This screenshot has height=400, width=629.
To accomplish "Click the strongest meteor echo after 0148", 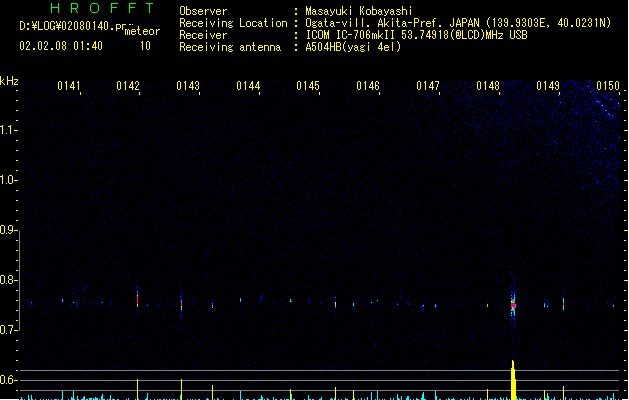I will [513, 305].
